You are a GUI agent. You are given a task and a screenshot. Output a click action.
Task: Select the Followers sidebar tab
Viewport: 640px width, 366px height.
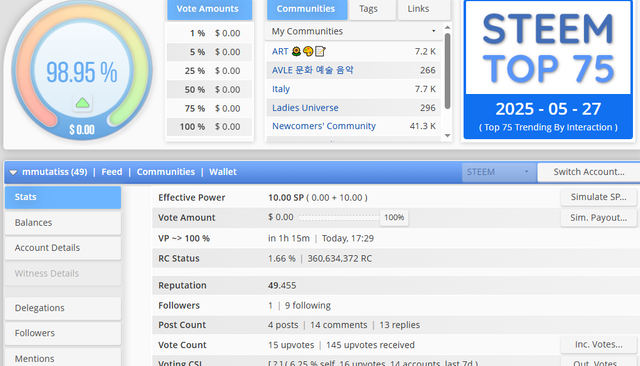(63, 333)
